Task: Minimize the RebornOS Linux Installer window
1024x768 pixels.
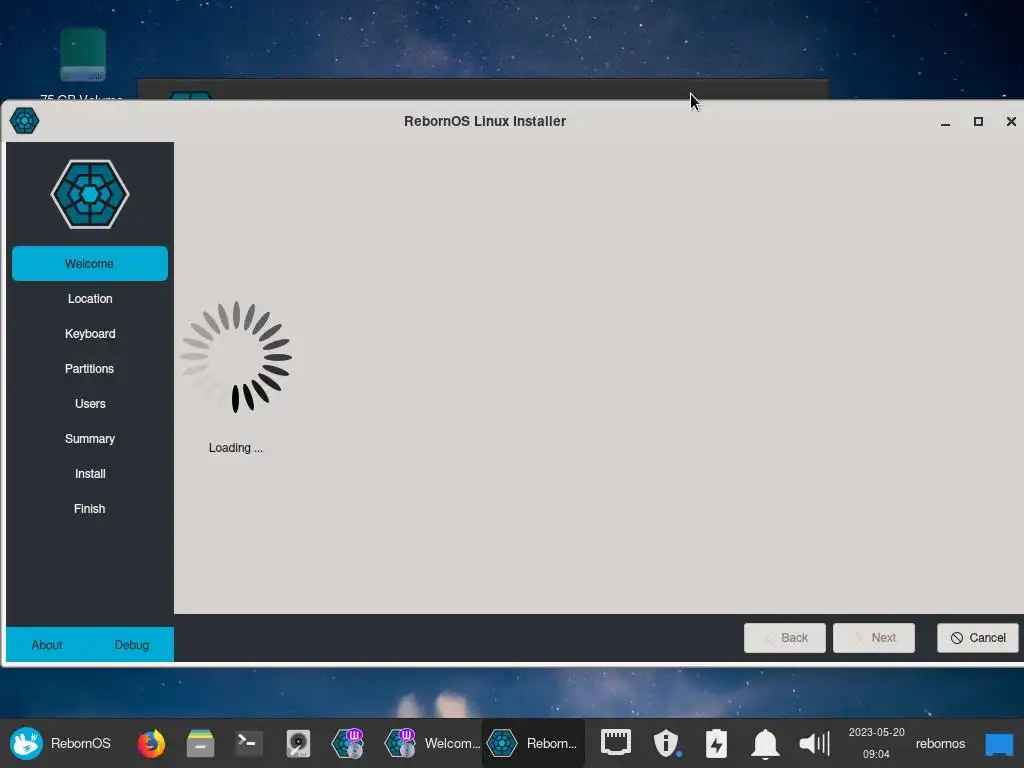Action: pyautogui.click(x=945, y=121)
